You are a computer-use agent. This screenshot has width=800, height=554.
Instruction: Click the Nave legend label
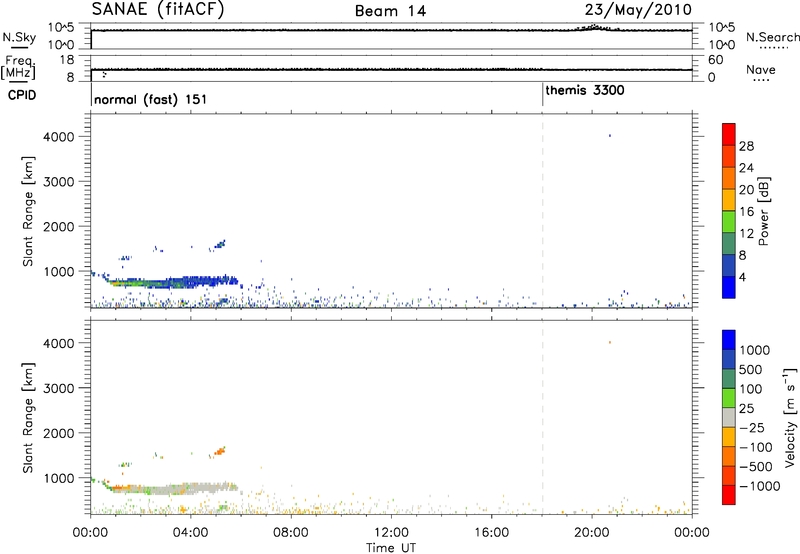tap(761, 69)
